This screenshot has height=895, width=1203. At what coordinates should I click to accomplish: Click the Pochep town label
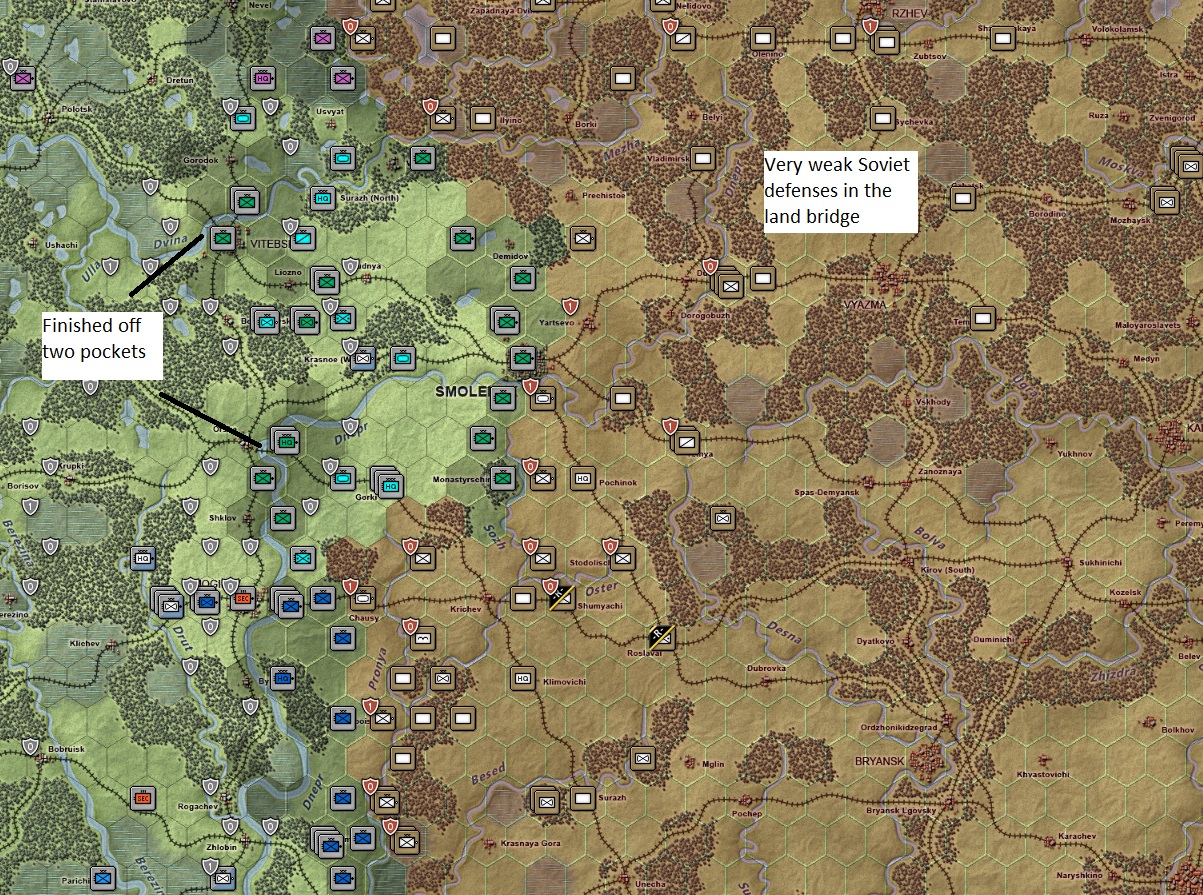(746, 813)
